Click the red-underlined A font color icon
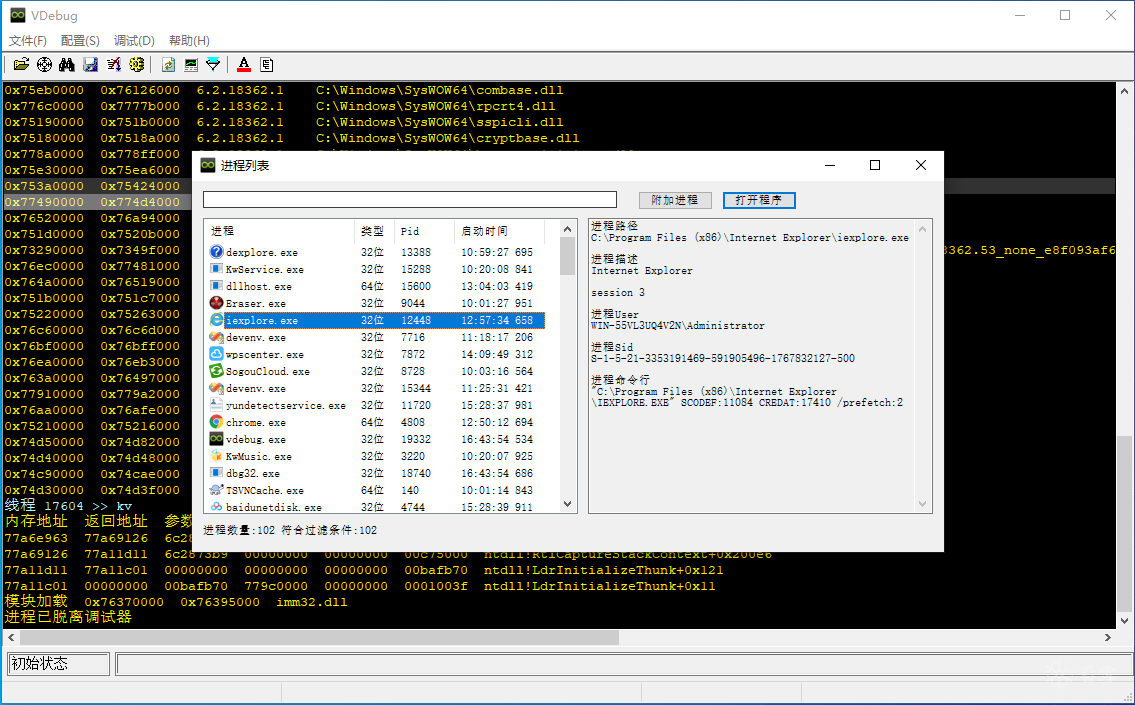The image size is (1135, 705). 244,64
